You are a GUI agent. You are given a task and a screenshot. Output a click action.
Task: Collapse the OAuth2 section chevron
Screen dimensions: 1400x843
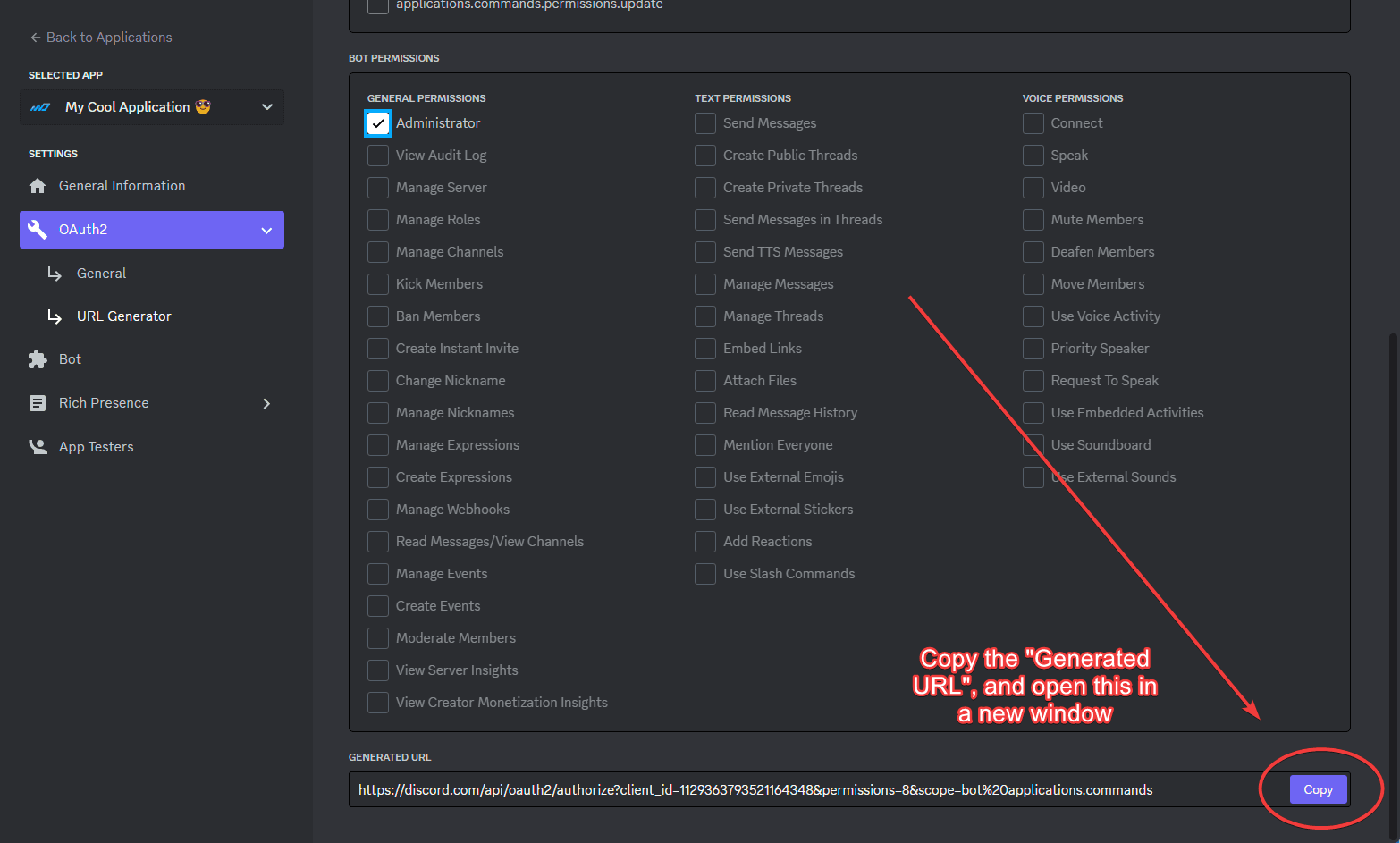[x=266, y=231]
